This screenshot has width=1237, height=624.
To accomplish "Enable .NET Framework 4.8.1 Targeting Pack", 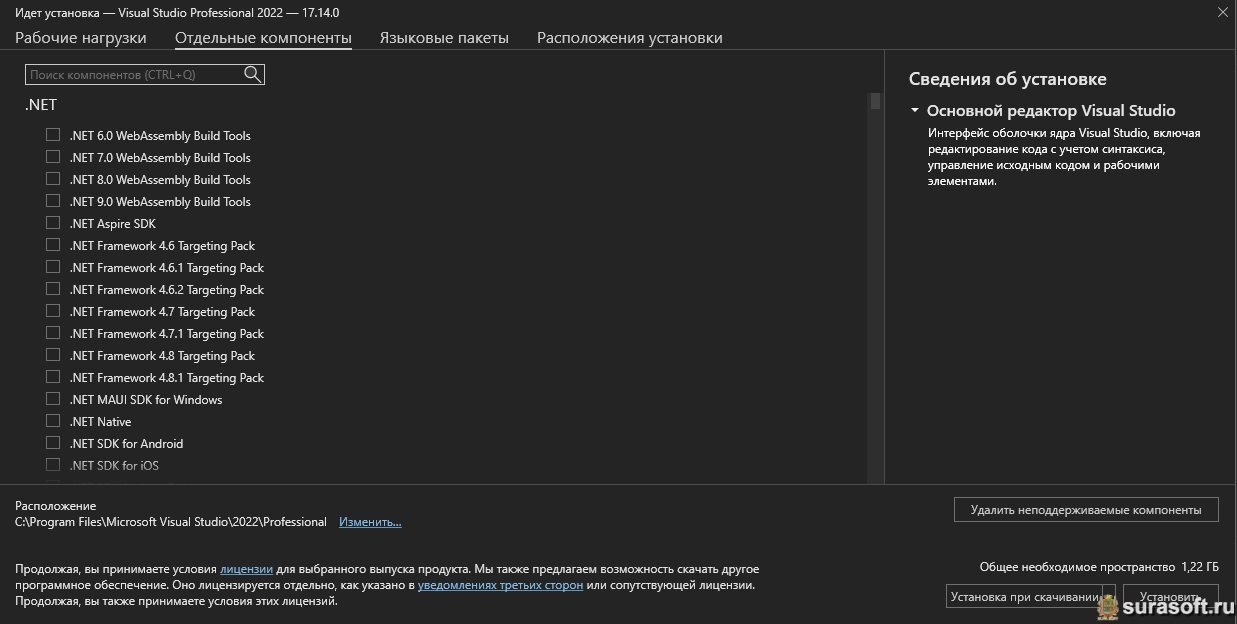I will (x=53, y=377).
